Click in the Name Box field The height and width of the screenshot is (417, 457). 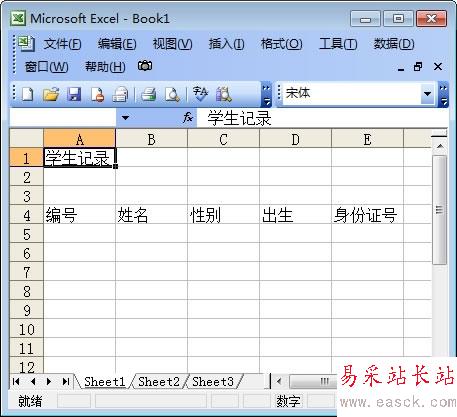point(63,118)
